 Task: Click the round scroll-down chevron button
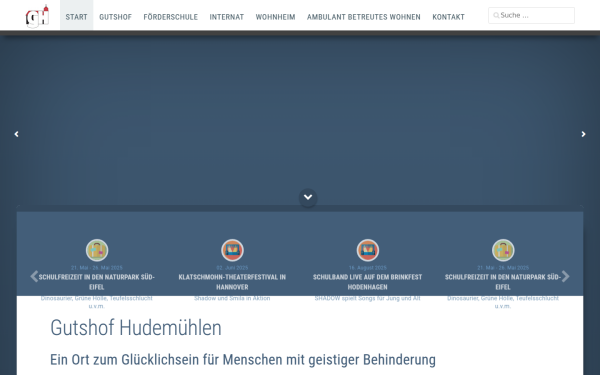point(308,197)
